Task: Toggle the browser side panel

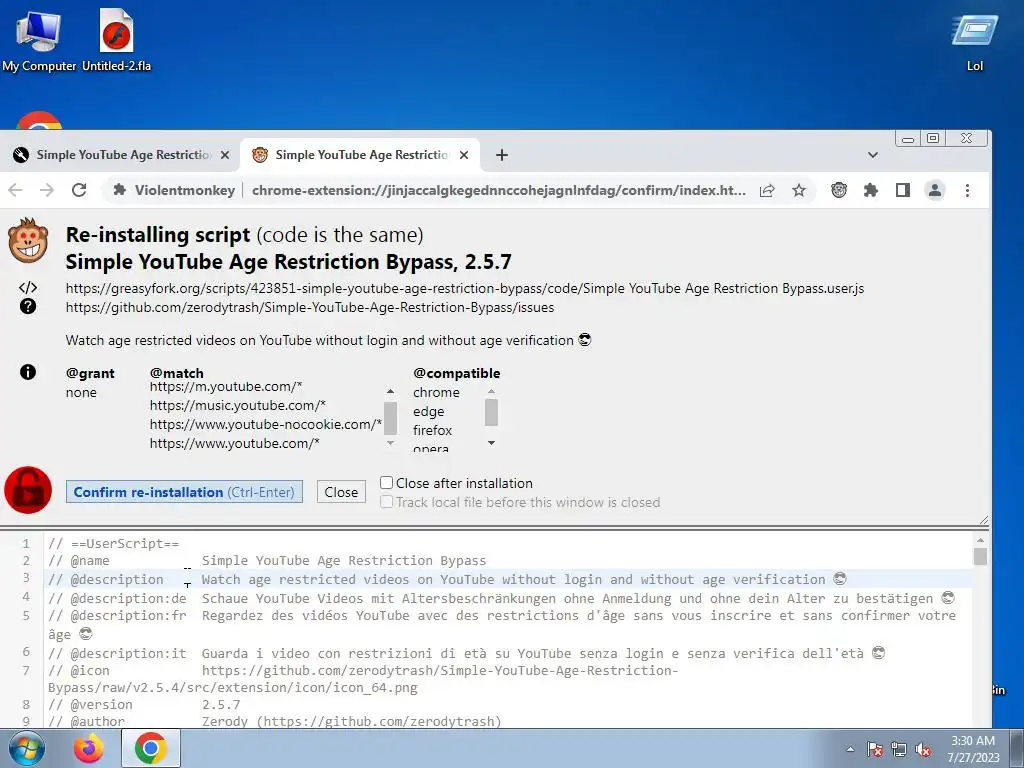Action: click(903, 190)
